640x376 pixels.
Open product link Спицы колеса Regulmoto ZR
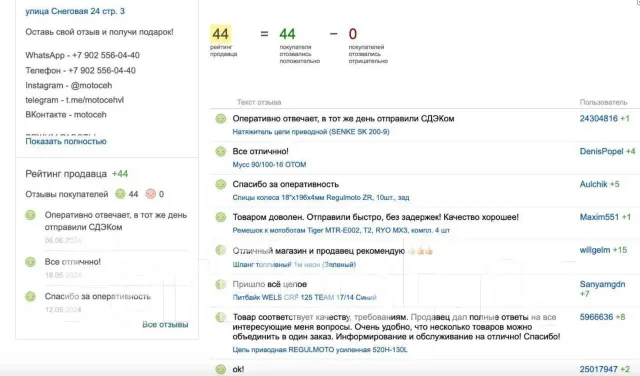coord(321,198)
